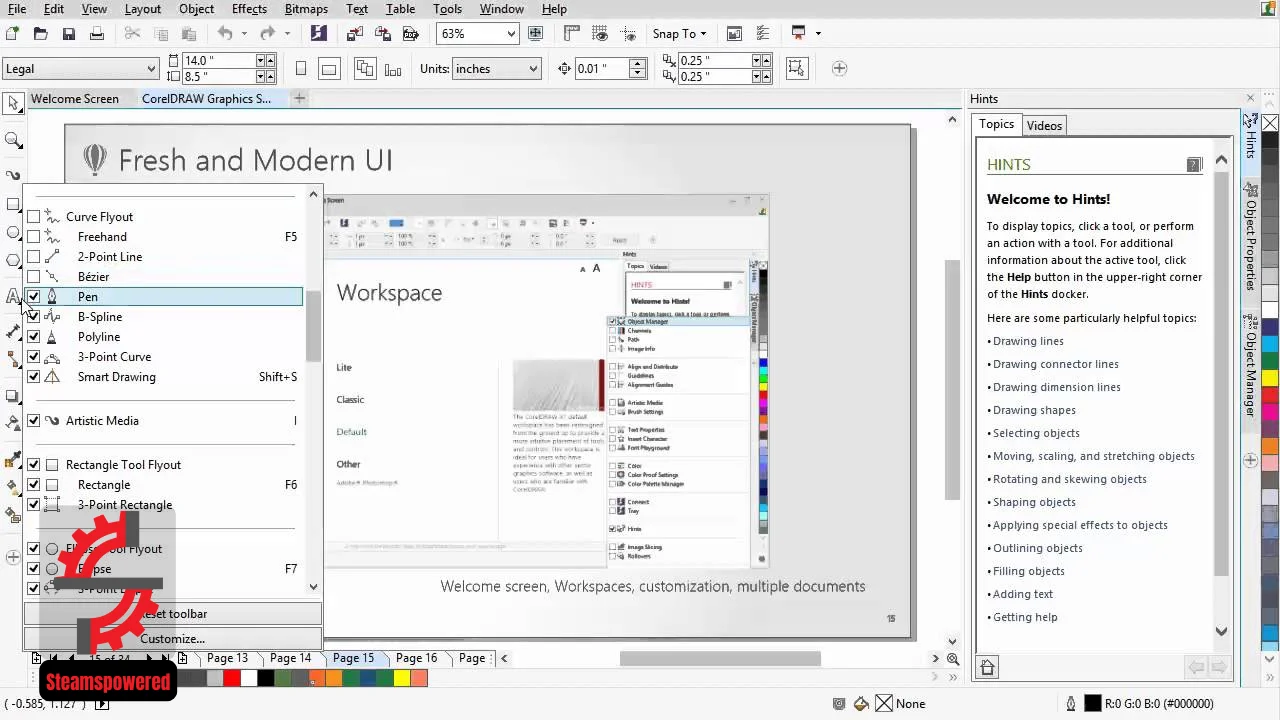Uncheck the B-Spline checkbox
The width and height of the screenshot is (1280, 720).
[x=33, y=317]
